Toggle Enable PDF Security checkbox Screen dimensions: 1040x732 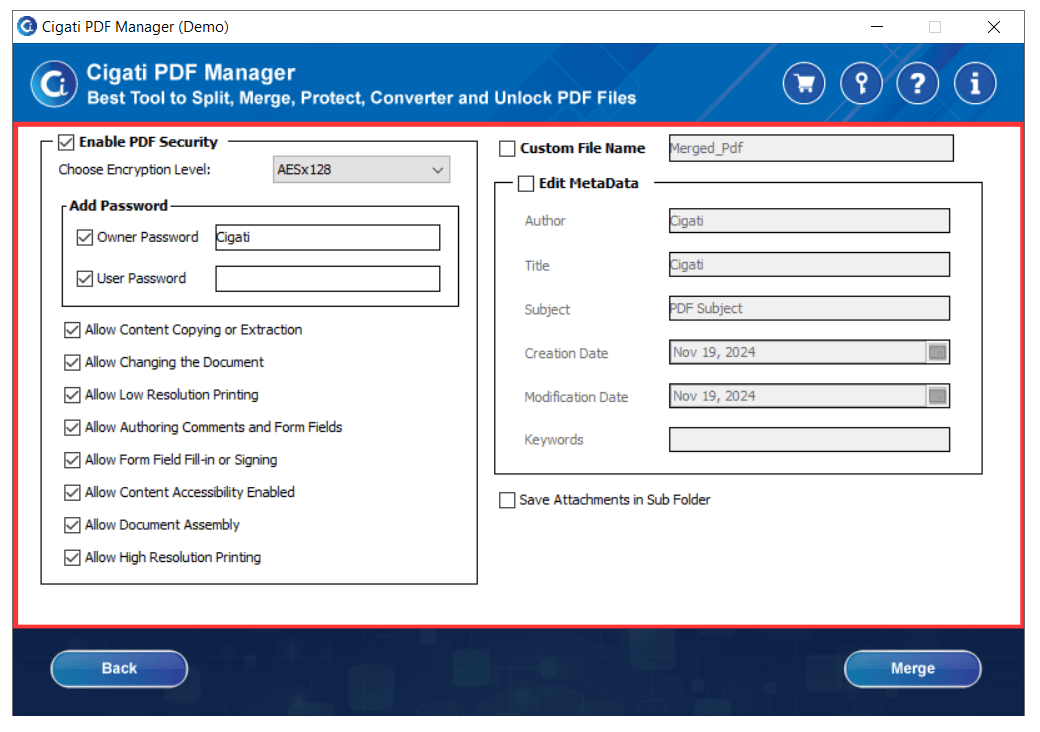tap(66, 143)
